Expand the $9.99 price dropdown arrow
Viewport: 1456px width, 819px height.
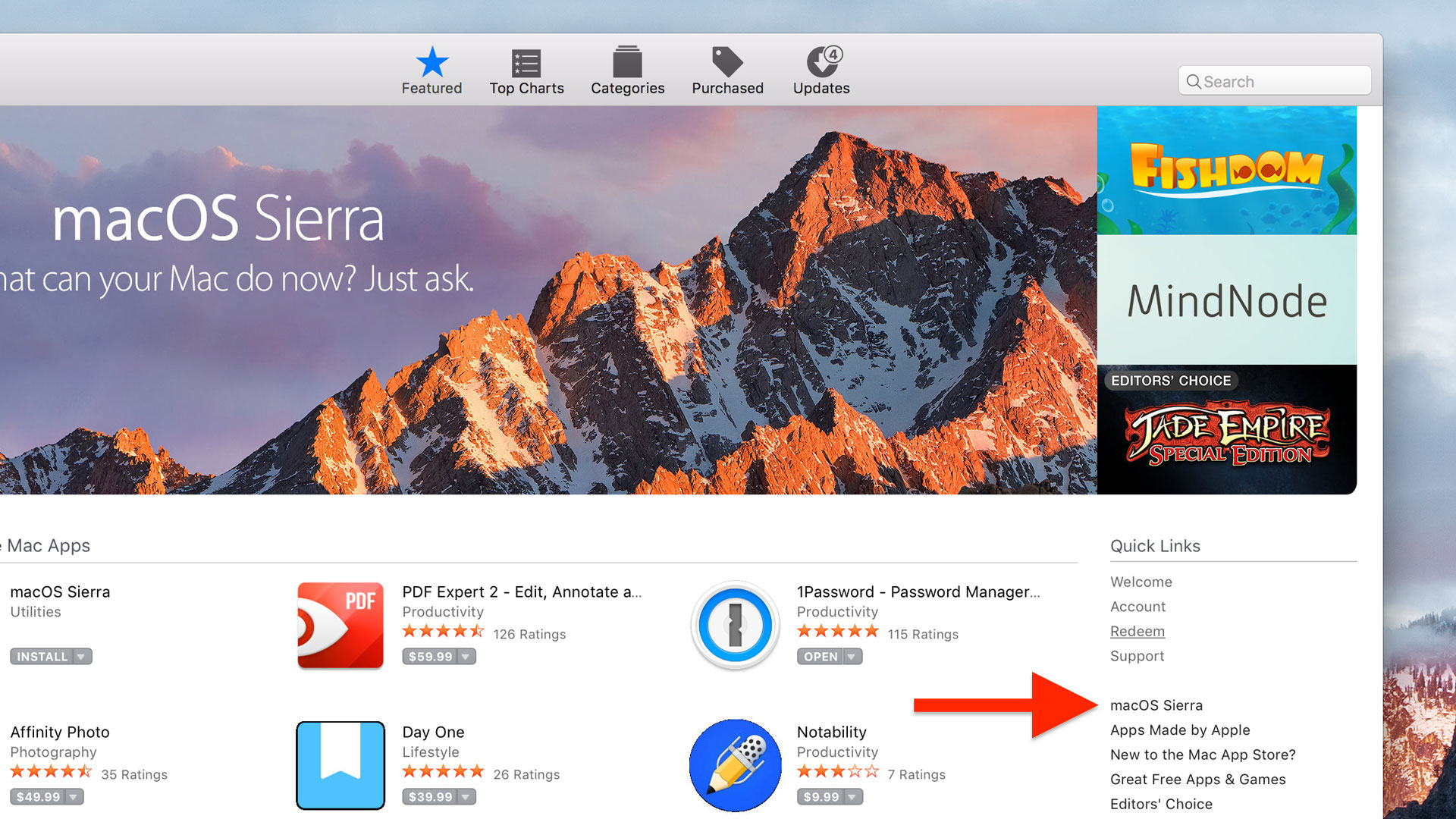coord(852,797)
